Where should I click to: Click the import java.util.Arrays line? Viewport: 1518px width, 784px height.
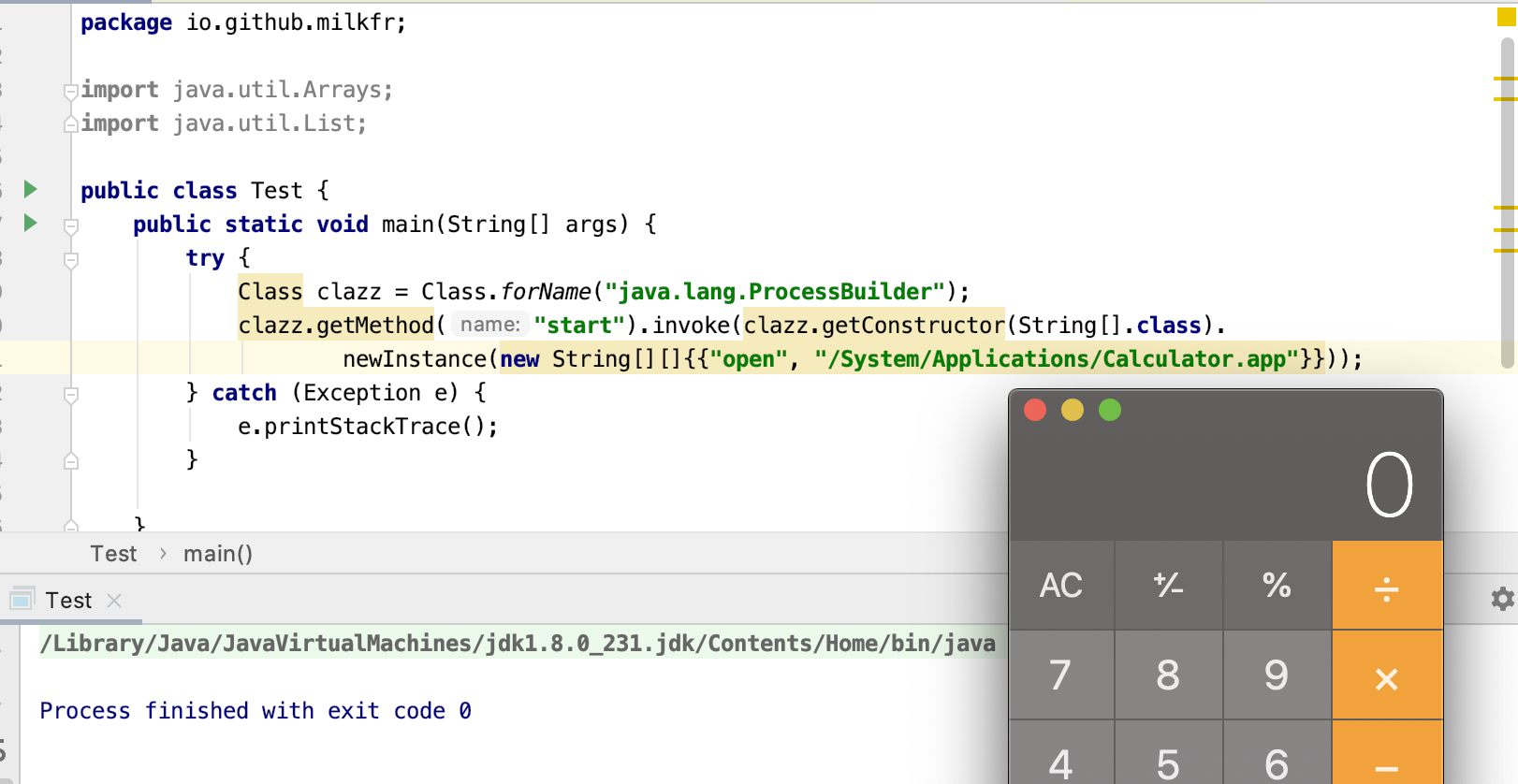coord(237,90)
